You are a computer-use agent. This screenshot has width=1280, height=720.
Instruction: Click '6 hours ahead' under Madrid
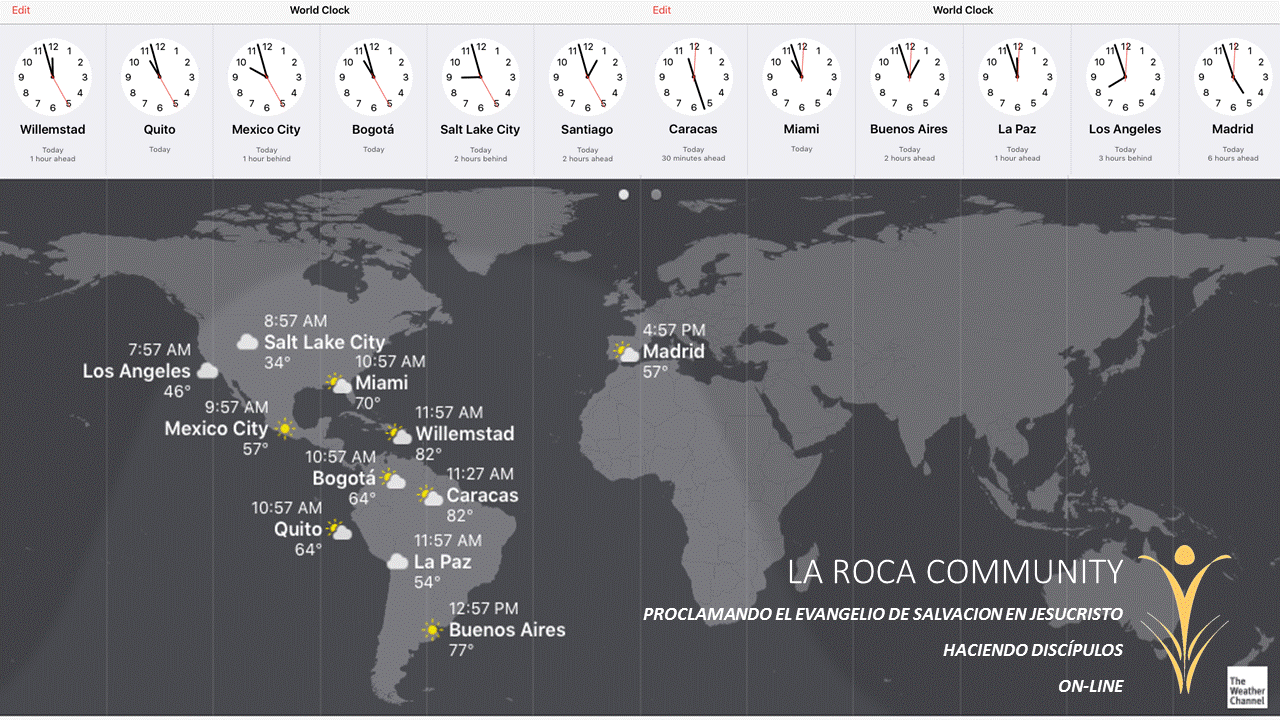pos(1233,158)
